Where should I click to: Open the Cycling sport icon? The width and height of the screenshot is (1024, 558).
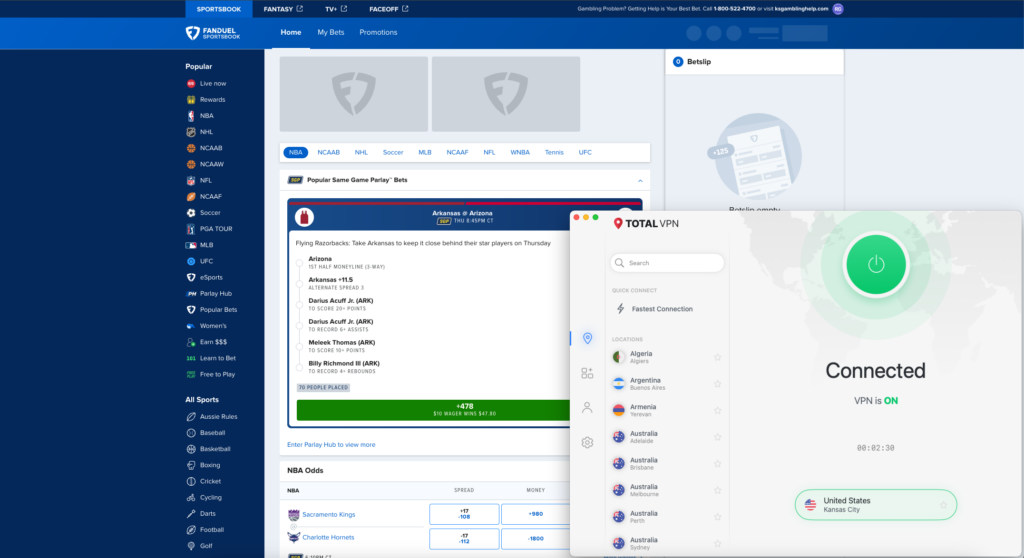click(x=191, y=498)
